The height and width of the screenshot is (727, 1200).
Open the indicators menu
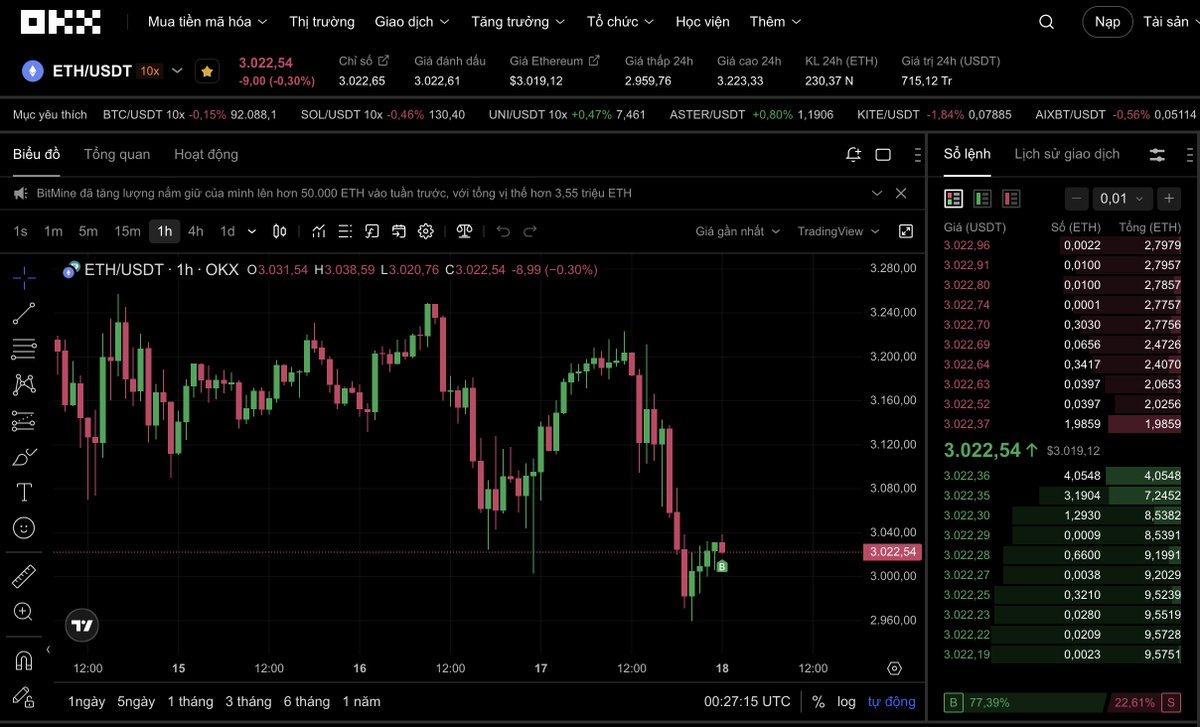pos(319,231)
